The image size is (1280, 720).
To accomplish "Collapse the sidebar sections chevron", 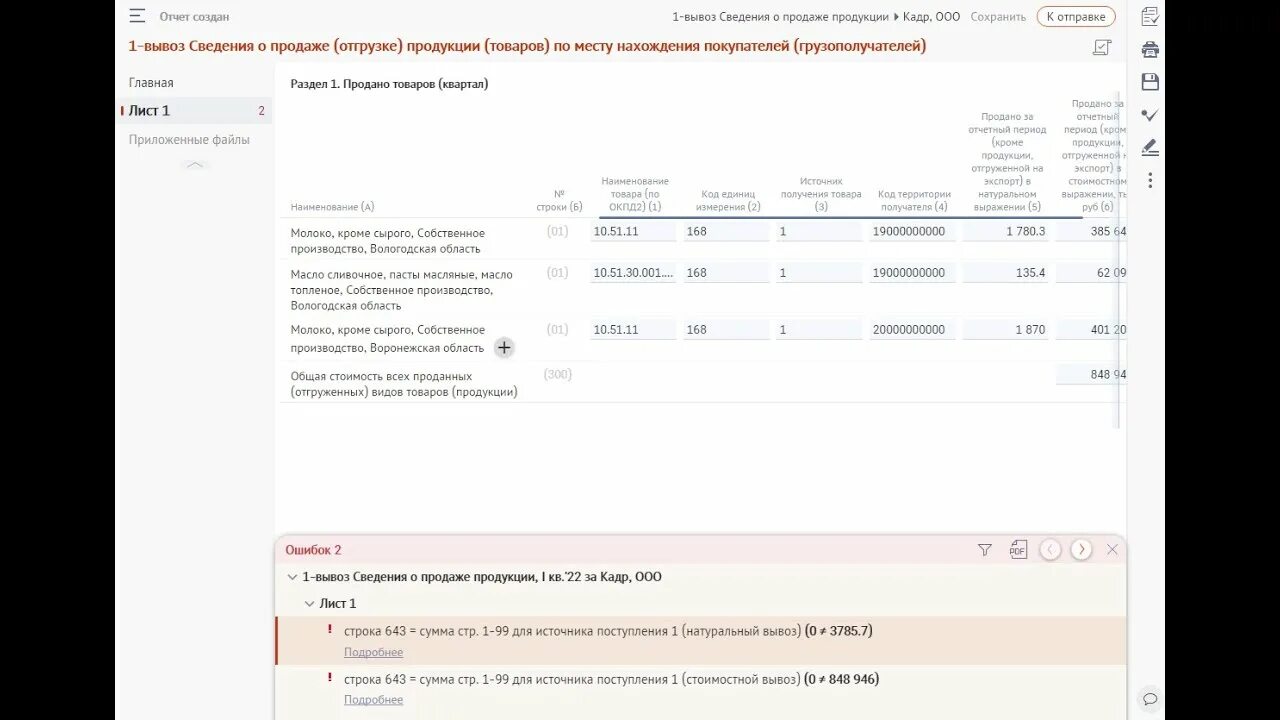I will [195, 165].
